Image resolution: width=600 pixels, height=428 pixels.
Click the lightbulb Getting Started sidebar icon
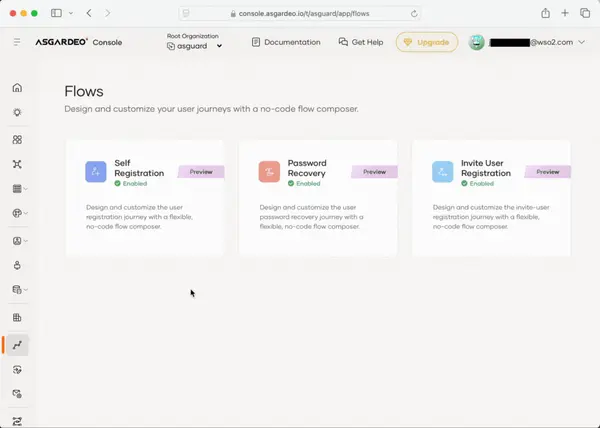(x=17, y=113)
